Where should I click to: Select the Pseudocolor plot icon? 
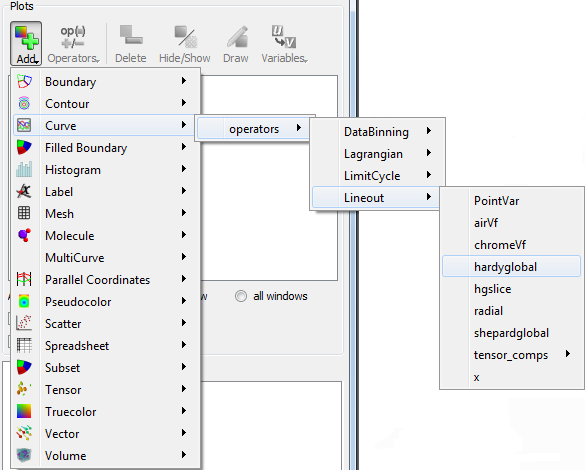tap(24, 301)
